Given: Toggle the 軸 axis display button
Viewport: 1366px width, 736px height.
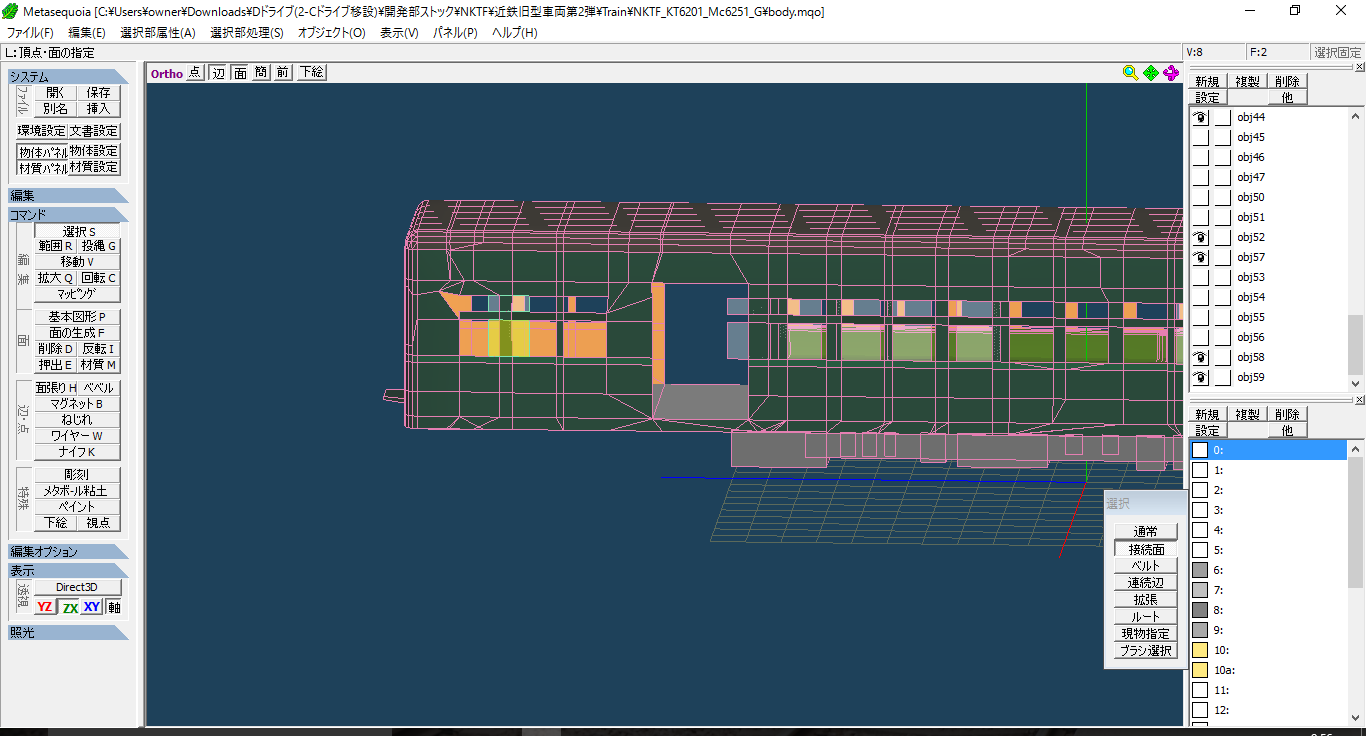Looking at the screenshot, I should pos(114,607).
